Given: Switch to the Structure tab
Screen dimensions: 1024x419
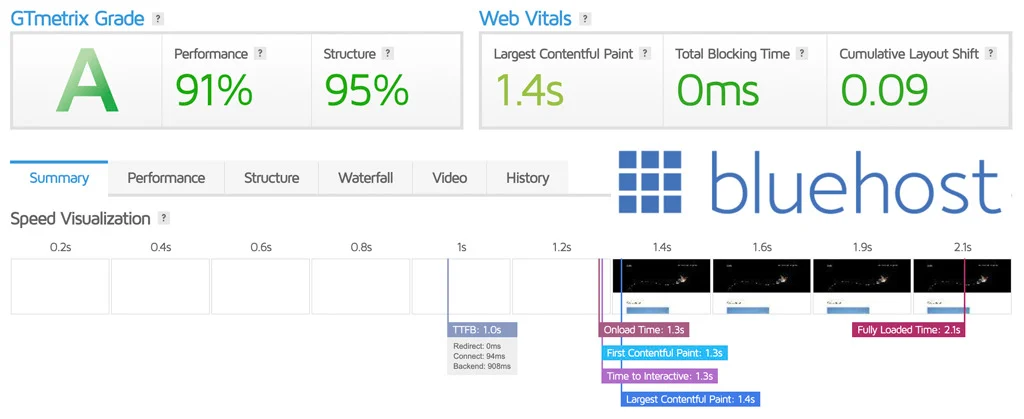Looking at the screenshot, I should [x=272, y=178].
